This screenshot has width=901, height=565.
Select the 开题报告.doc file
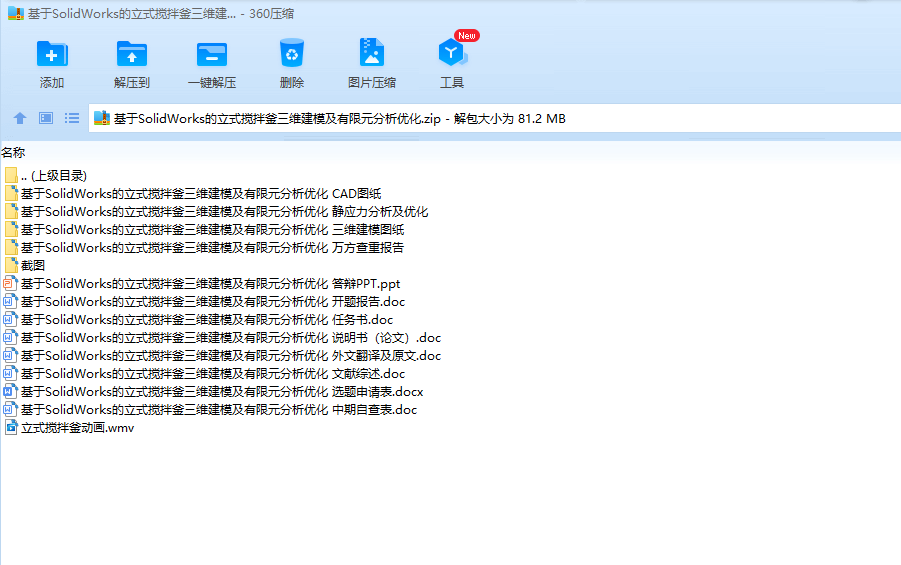click(205, 302)
